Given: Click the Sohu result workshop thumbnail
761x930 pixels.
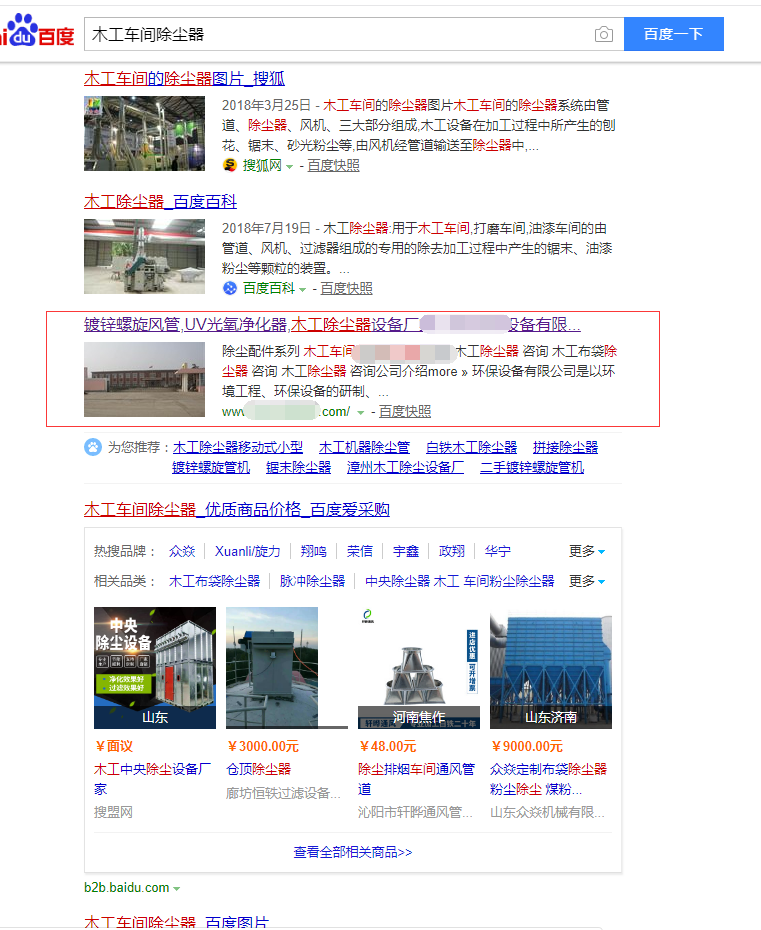Looking at the screenshot, I should point(144,133).
